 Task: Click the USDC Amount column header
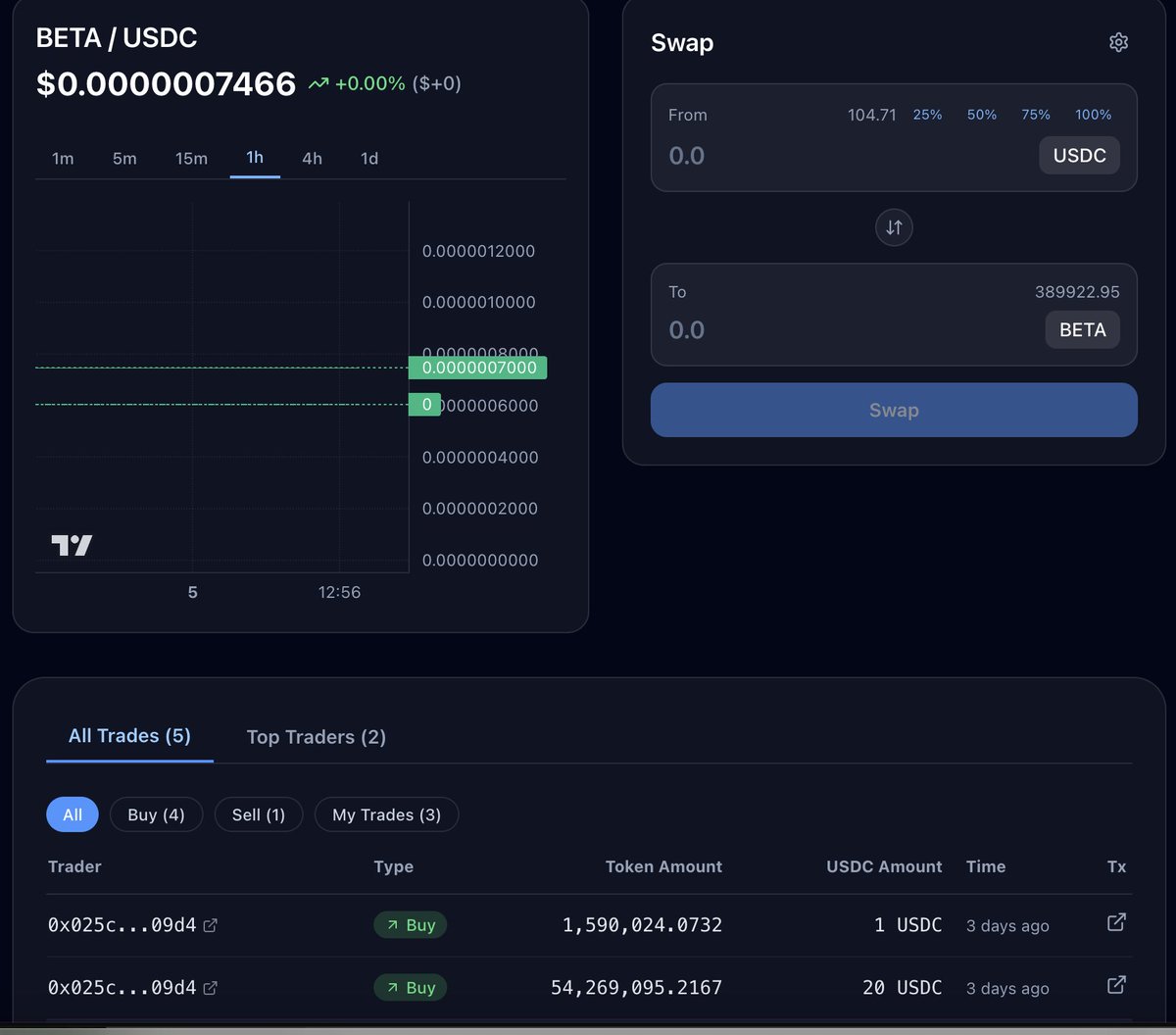click(884, 866)
